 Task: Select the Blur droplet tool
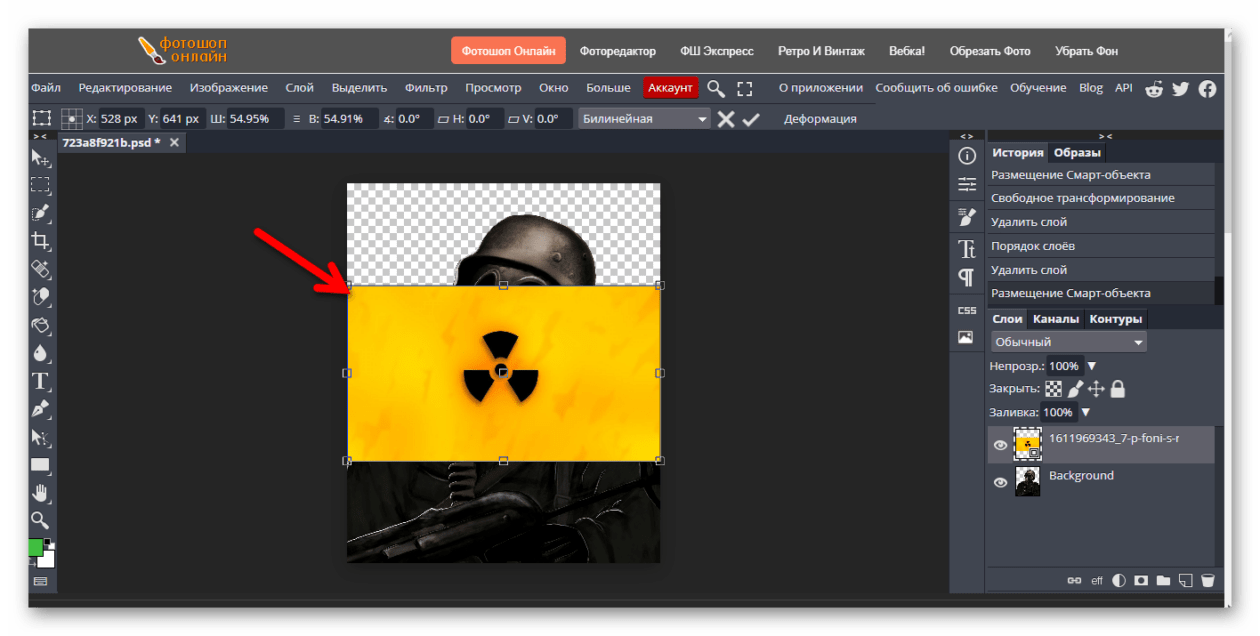[x=40, y=353]
